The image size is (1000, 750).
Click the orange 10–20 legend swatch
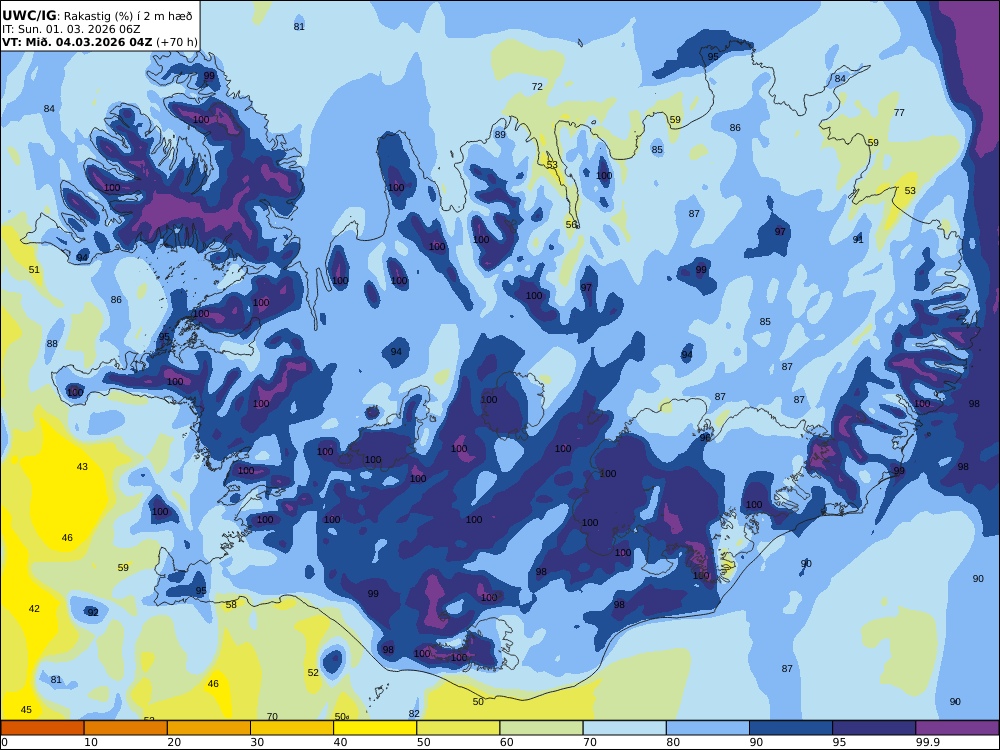(126, 728)
